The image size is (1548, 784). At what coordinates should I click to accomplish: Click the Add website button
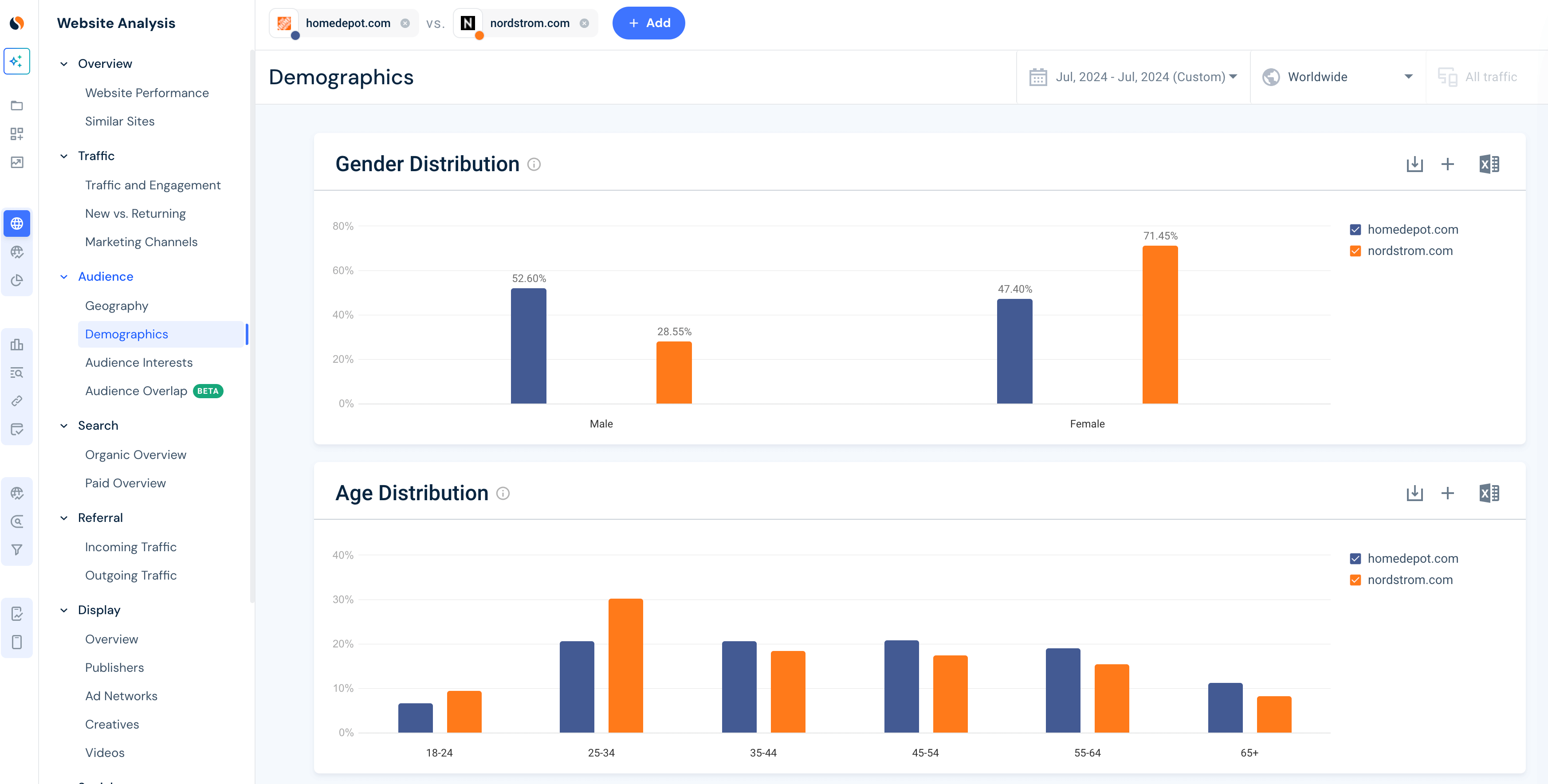[x=648, y=24]
